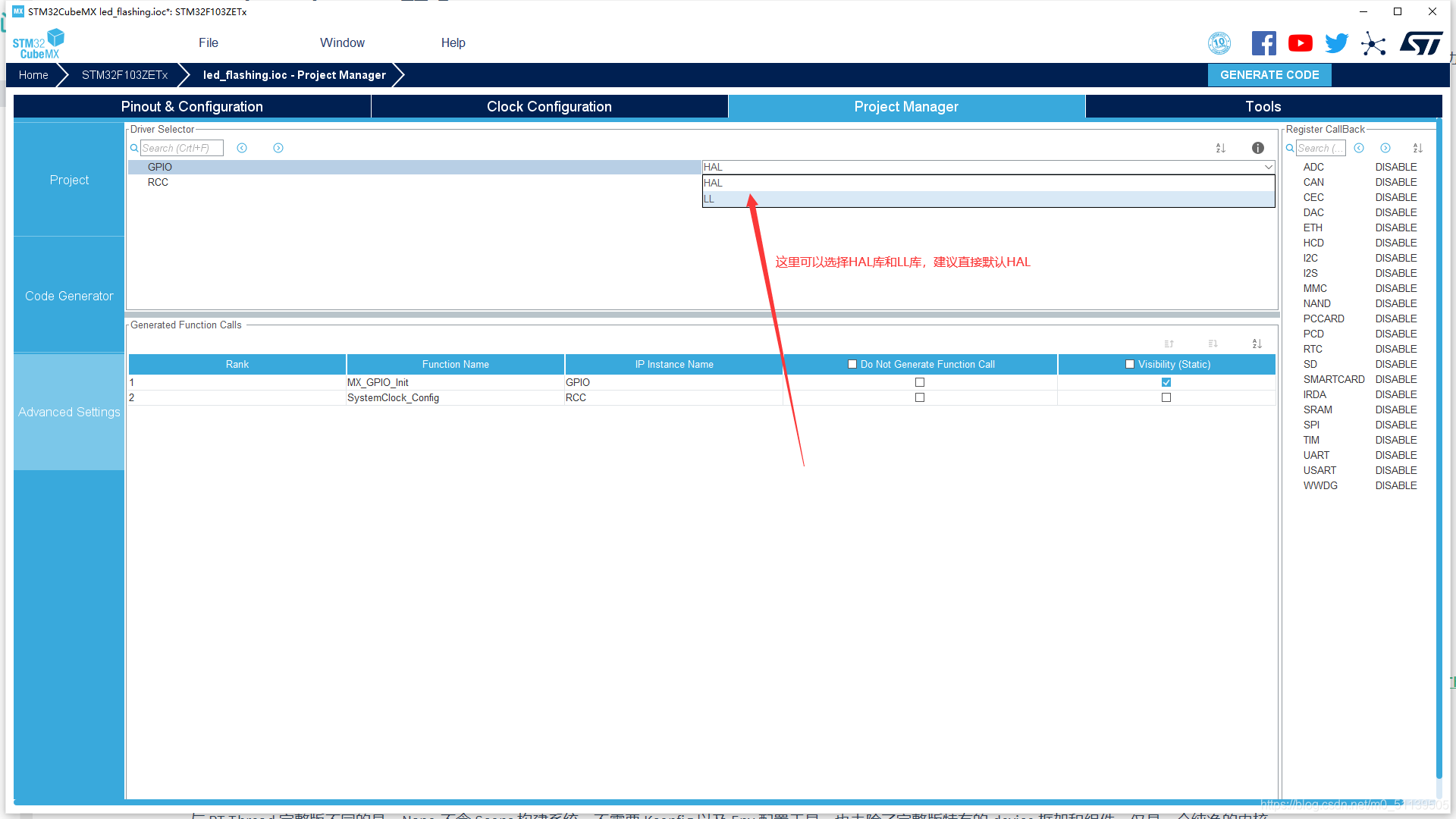Uncheck Visibility Static for MX_GPIO_Init
This screenshot has width=1456, height=819.
(x=1166, y=382)
